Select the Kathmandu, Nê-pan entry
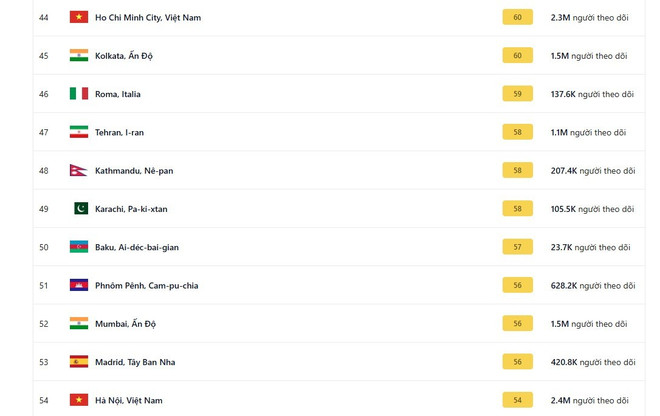The width and height of the screenshot is (660, 416). 134,171
